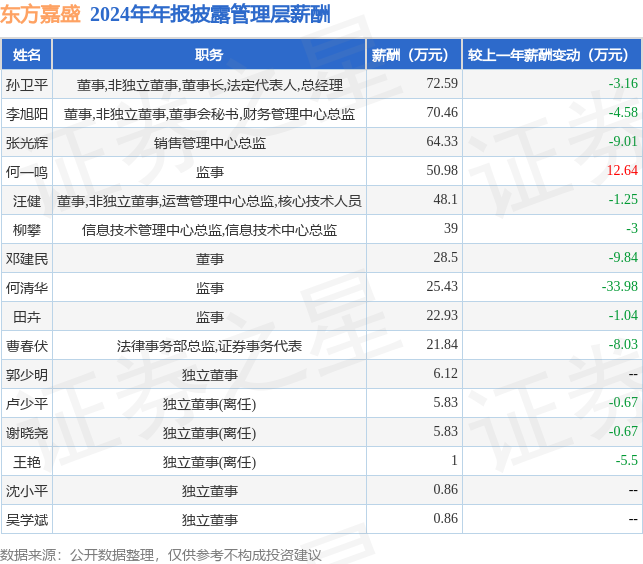Screen dimensions: 643x564
Task: Click the heading 2024年年报披露管理层薪酬
Action: 210,14
